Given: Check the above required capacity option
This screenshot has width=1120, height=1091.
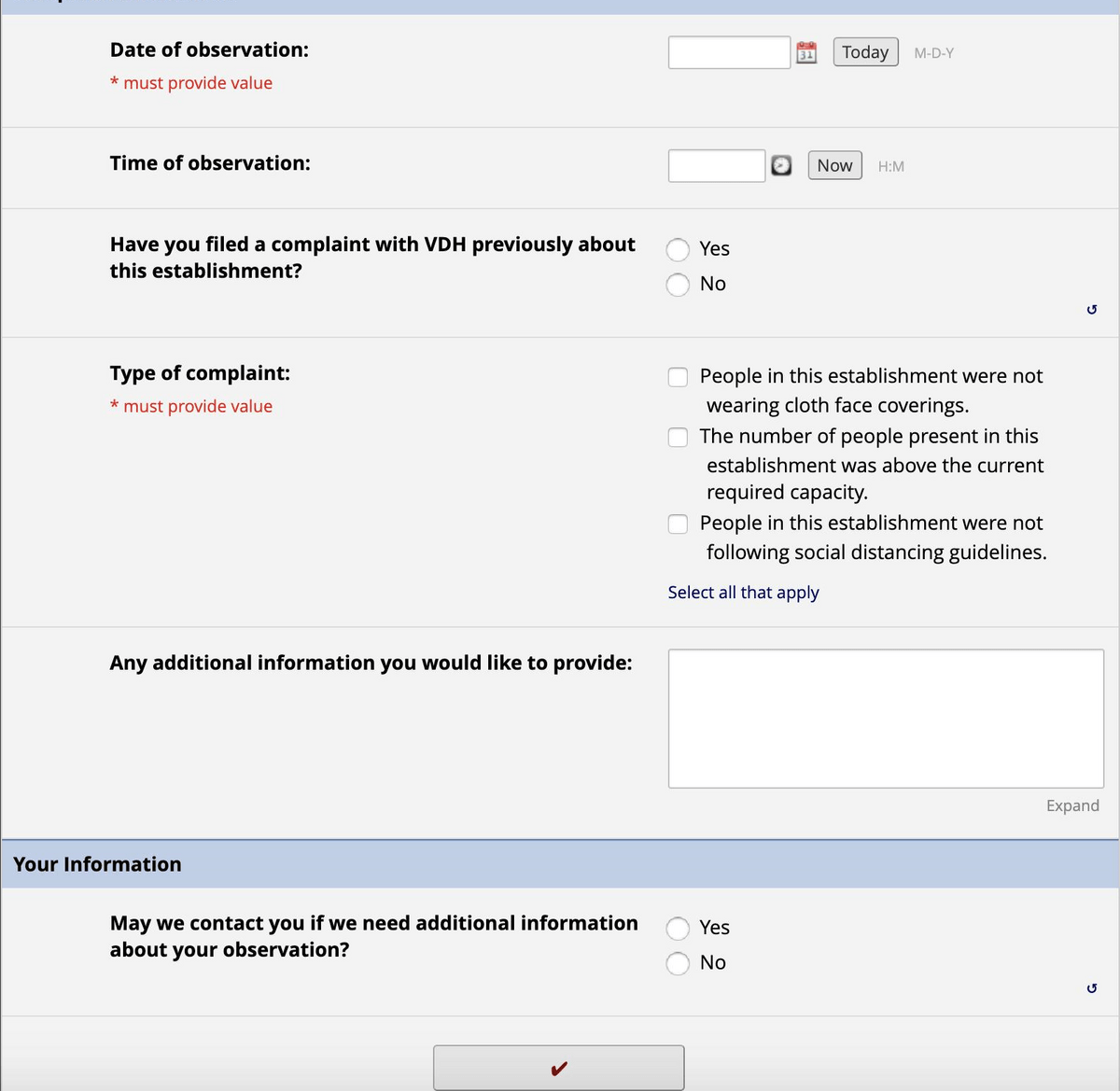Looking at the screenshot, I should click(678, 437).
